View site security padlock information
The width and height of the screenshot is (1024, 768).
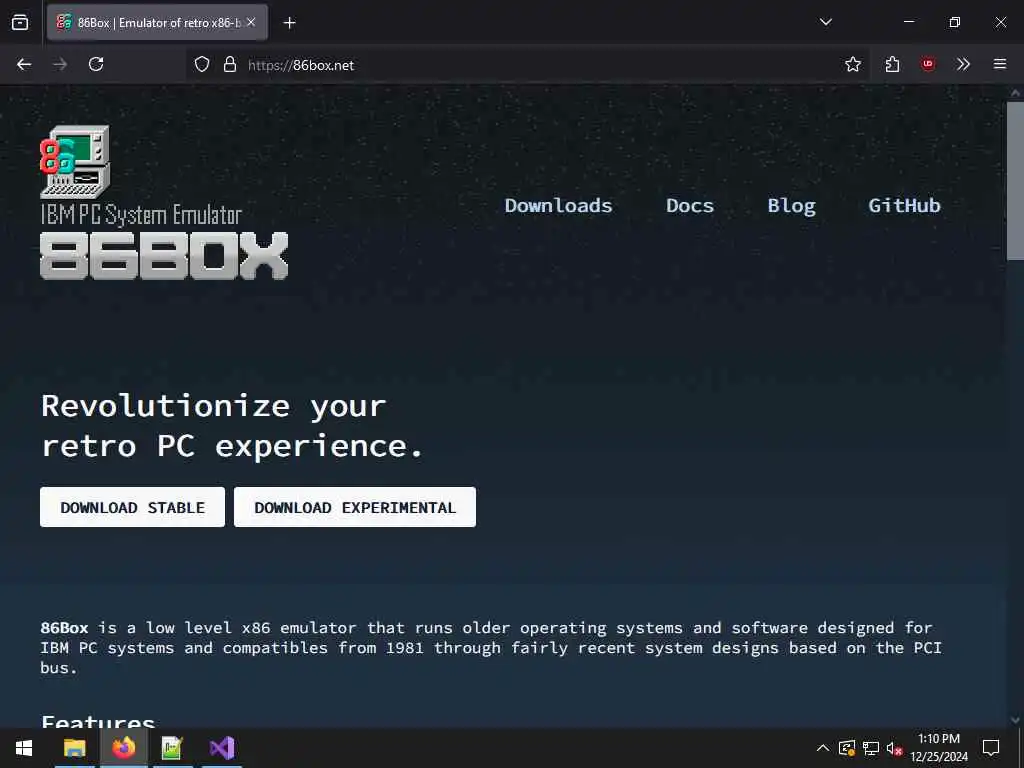click(x=229, y=64)
